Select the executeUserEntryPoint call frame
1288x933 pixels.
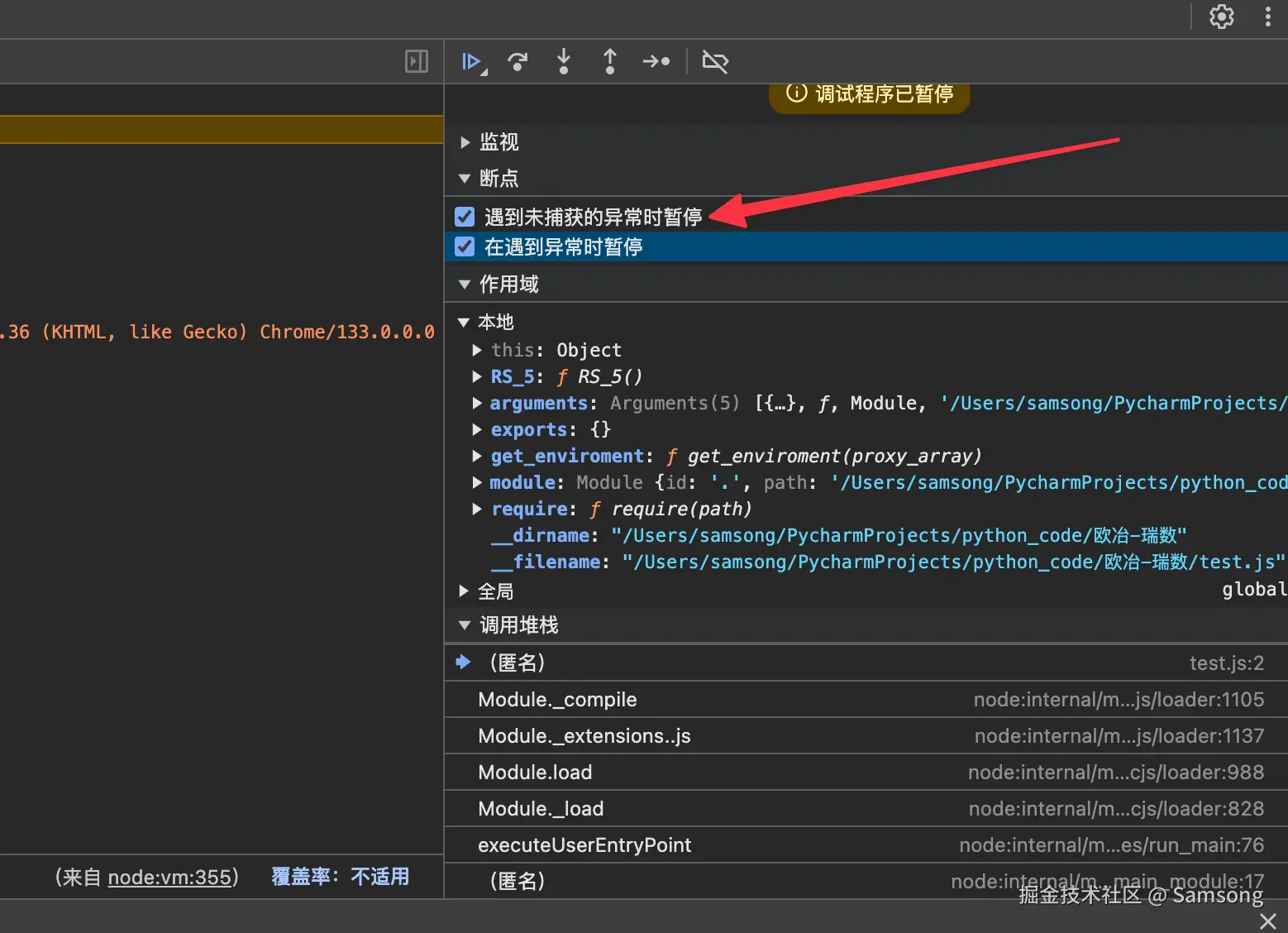pos(866,844)
